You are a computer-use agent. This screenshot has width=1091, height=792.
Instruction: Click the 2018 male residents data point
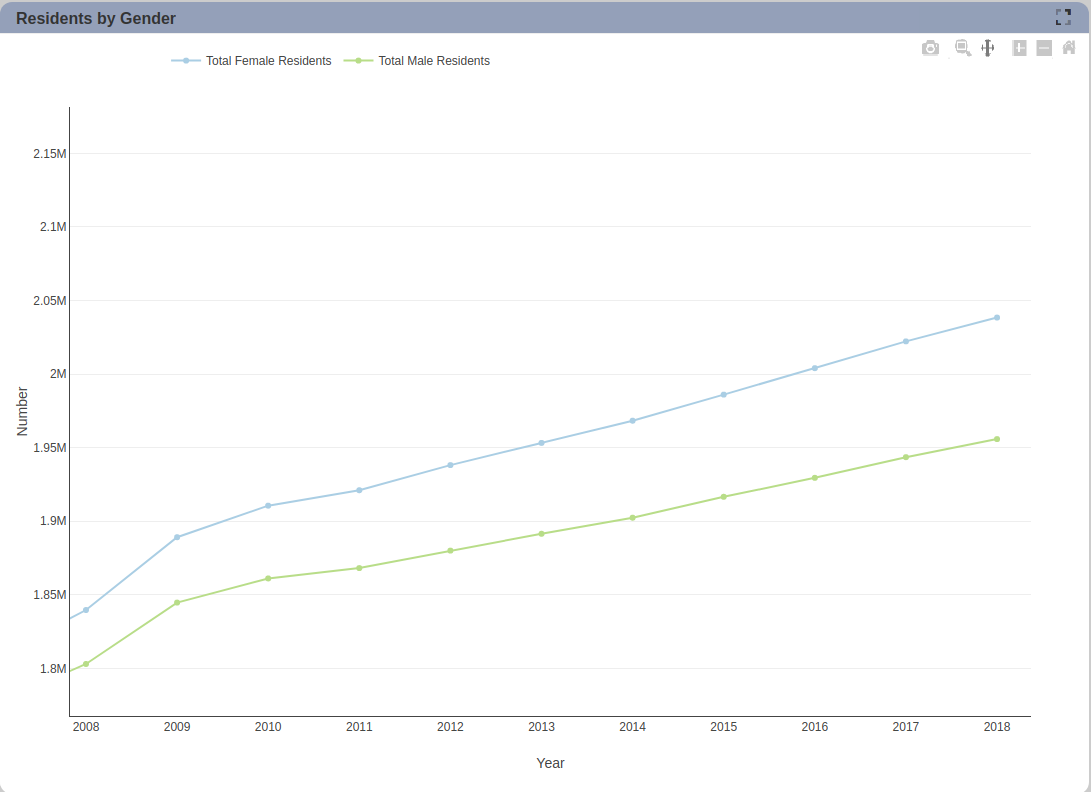coord(996,439)
